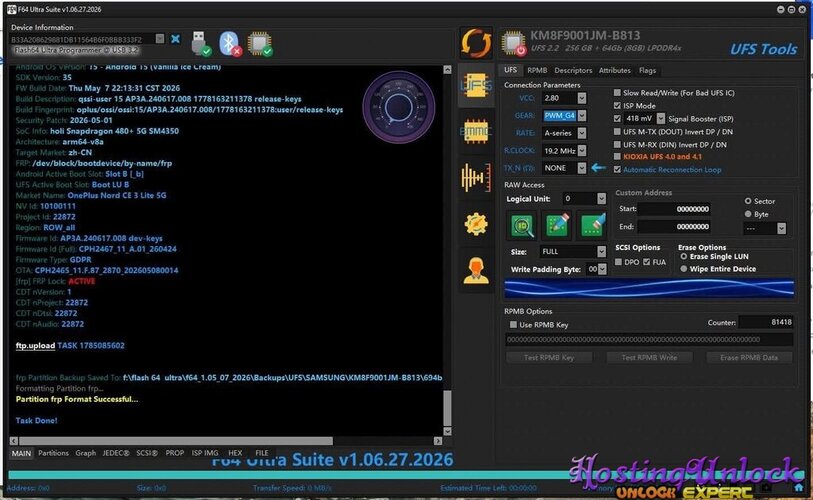Open the 418 mV signal booster dropdown
This screenshot has height=500, width=813.
661,119
